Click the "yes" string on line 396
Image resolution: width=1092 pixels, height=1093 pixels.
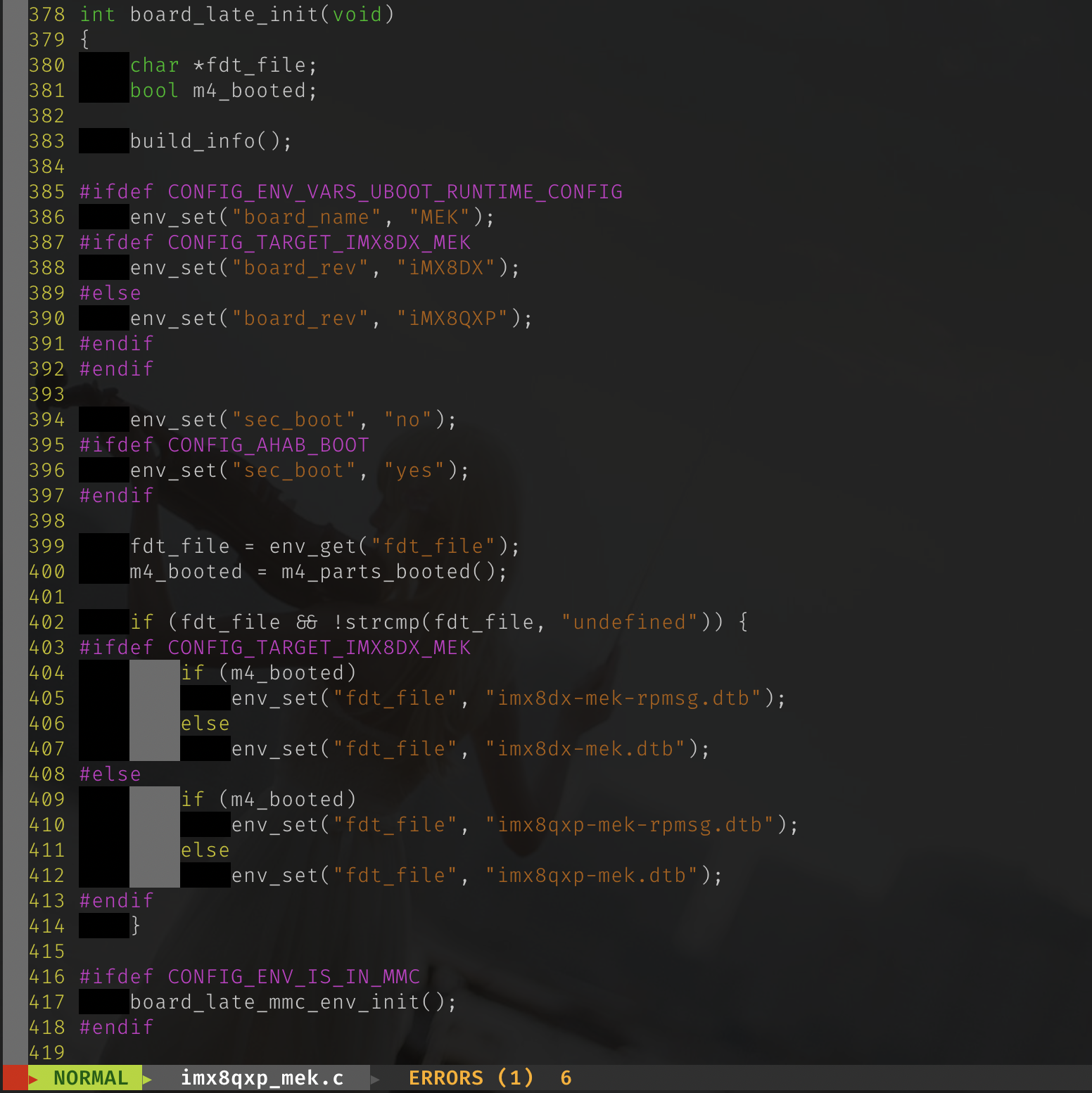[414, 470]
